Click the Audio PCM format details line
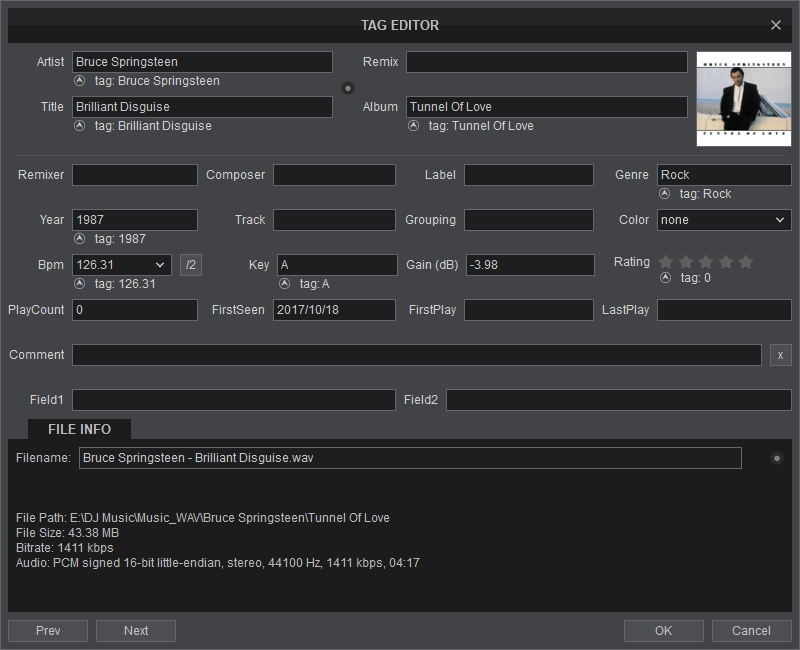The height and width of the screenshot is (650, 800). (218, 563)
